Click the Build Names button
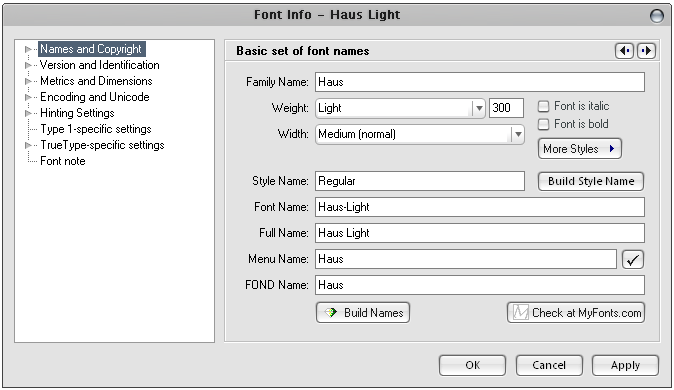 click(x=363, y=313)
